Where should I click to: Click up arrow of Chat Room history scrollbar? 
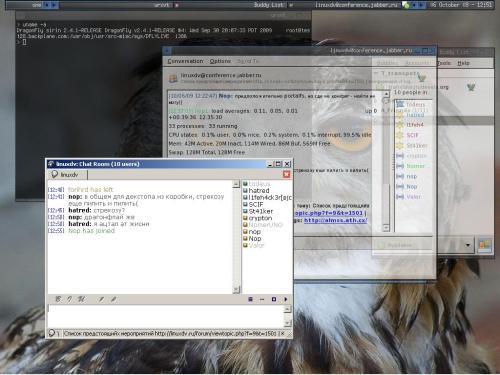tap(236, 184)
